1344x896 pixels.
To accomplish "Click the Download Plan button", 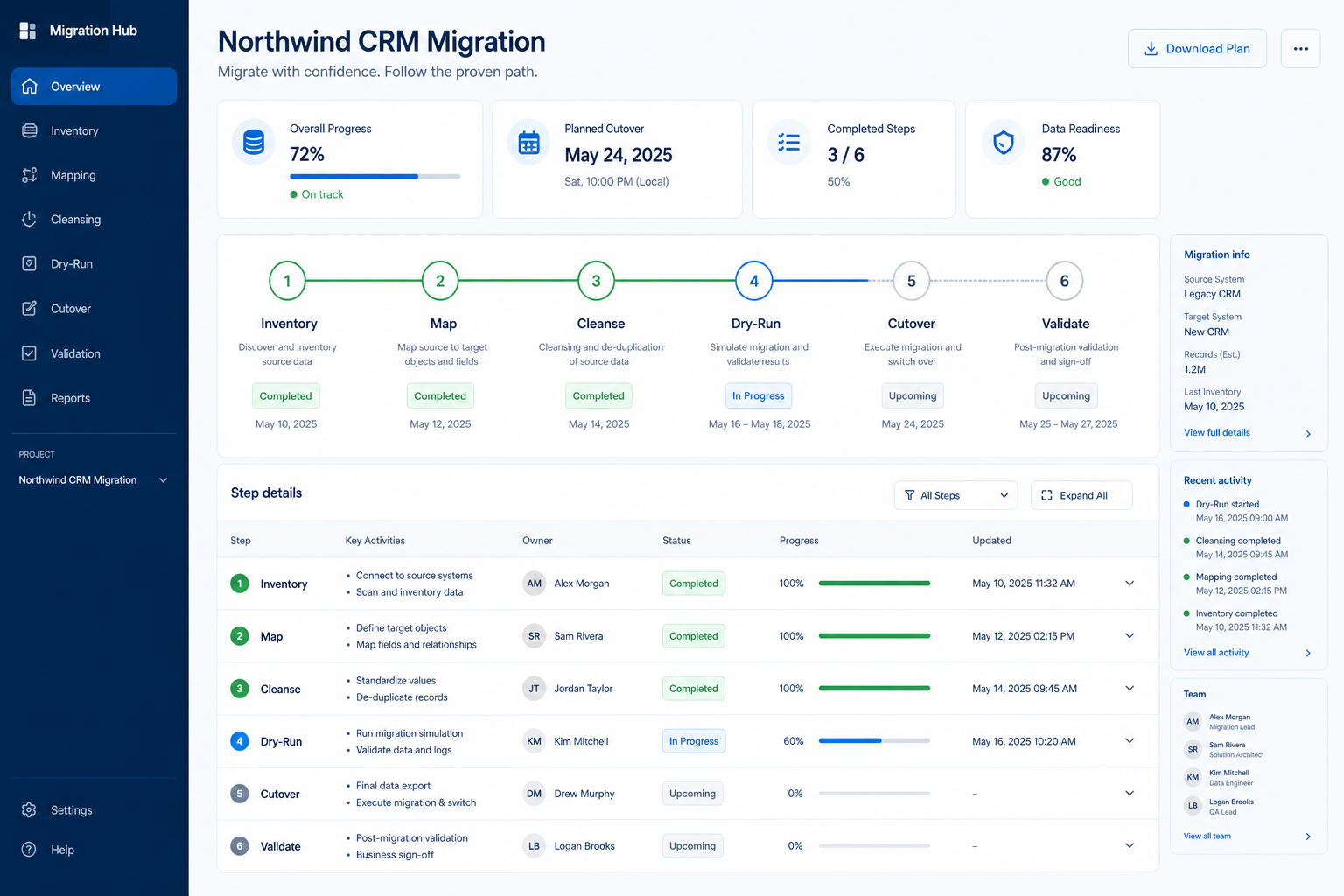I will click(1197, 49).
